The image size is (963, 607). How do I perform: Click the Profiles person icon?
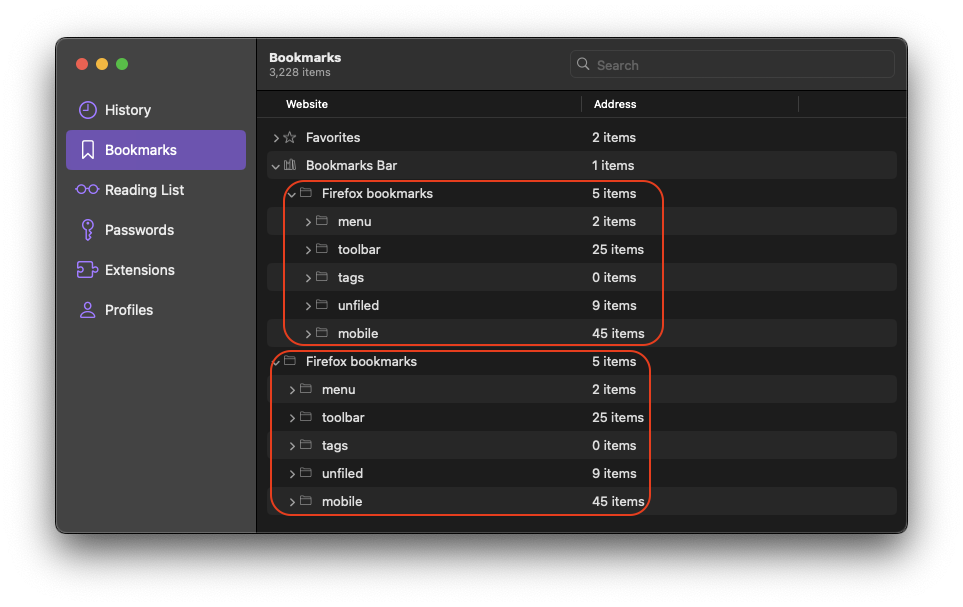point(88,310)
